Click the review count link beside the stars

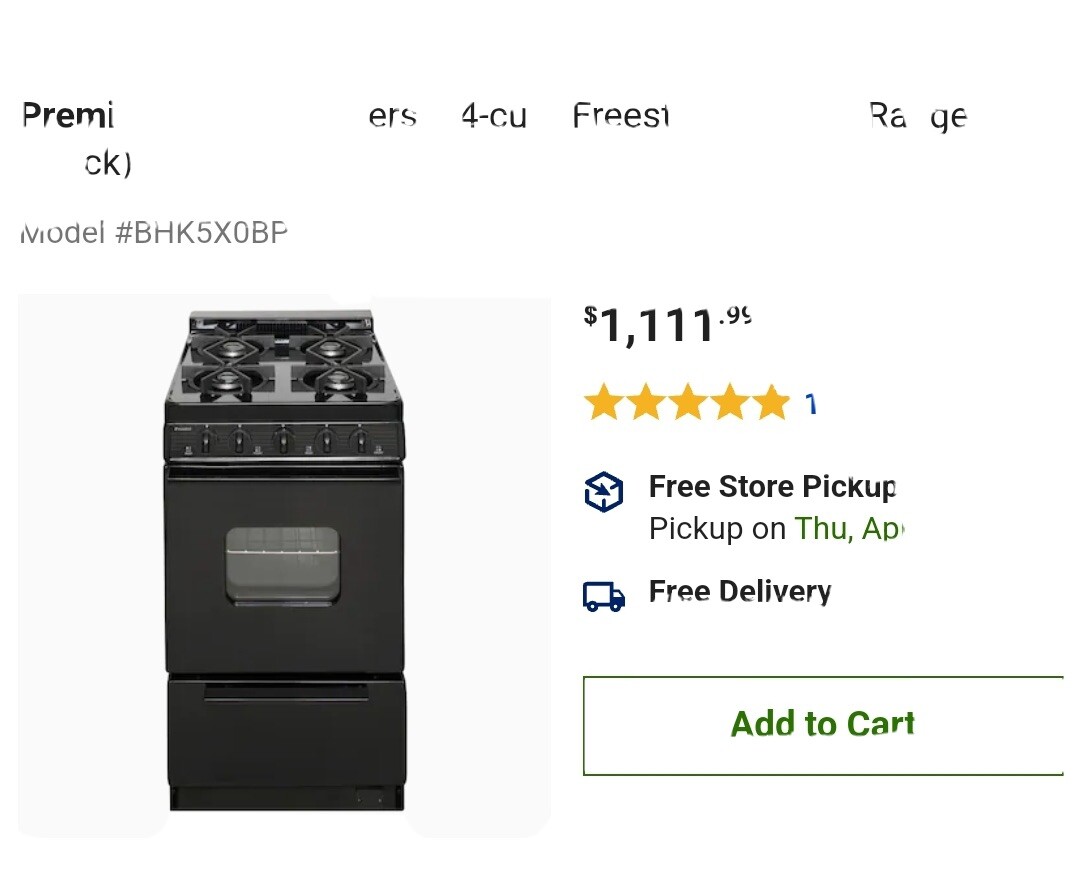click(812, 402)
